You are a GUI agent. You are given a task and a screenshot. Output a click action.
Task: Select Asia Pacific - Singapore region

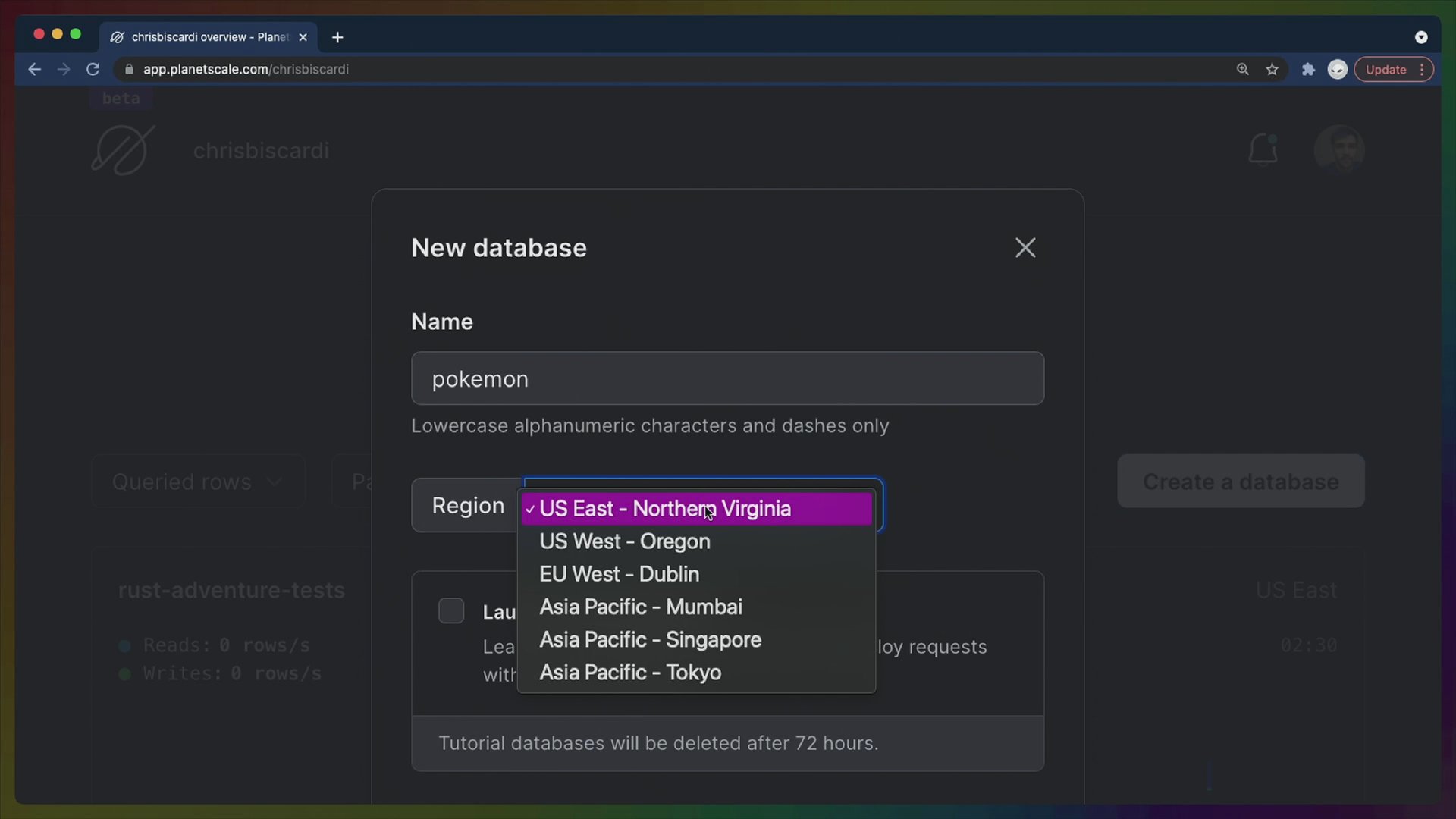click(696, 639)
